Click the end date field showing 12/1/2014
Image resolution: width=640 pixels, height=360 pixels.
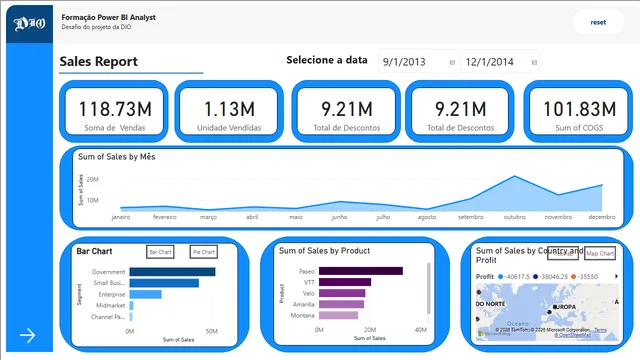[500, 62]
